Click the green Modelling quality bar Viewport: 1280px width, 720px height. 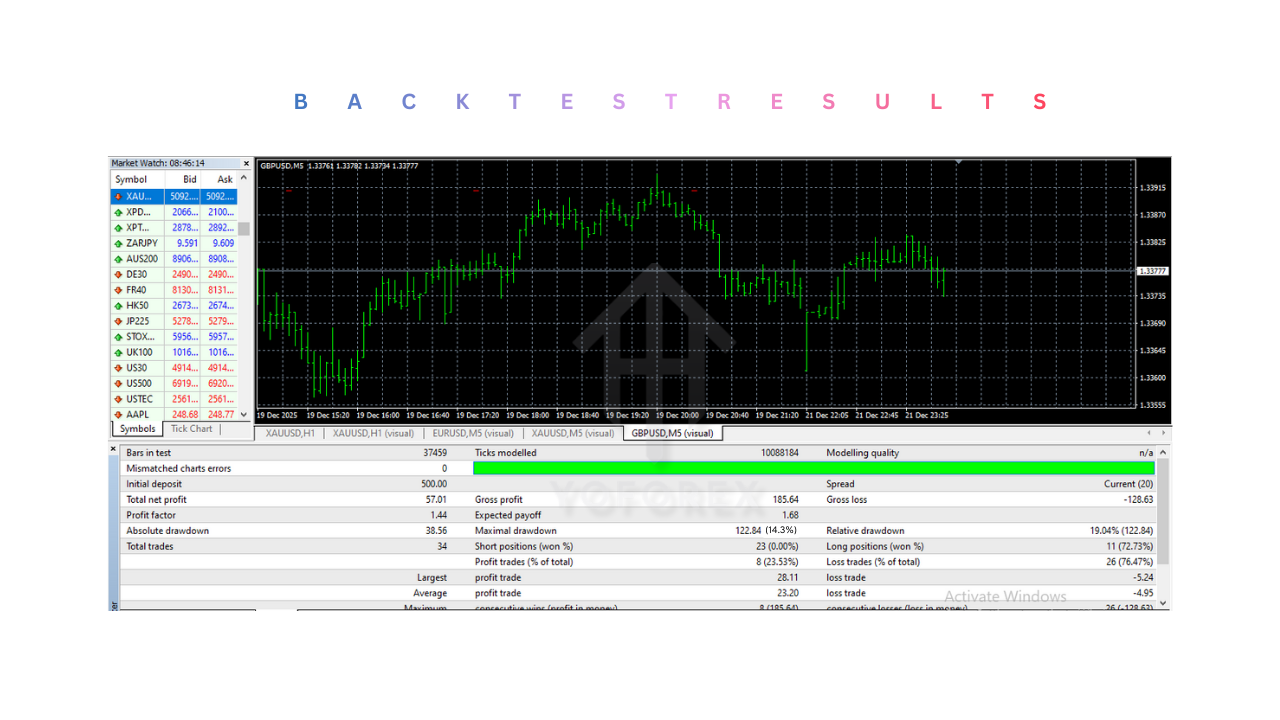tap(815, 466)
